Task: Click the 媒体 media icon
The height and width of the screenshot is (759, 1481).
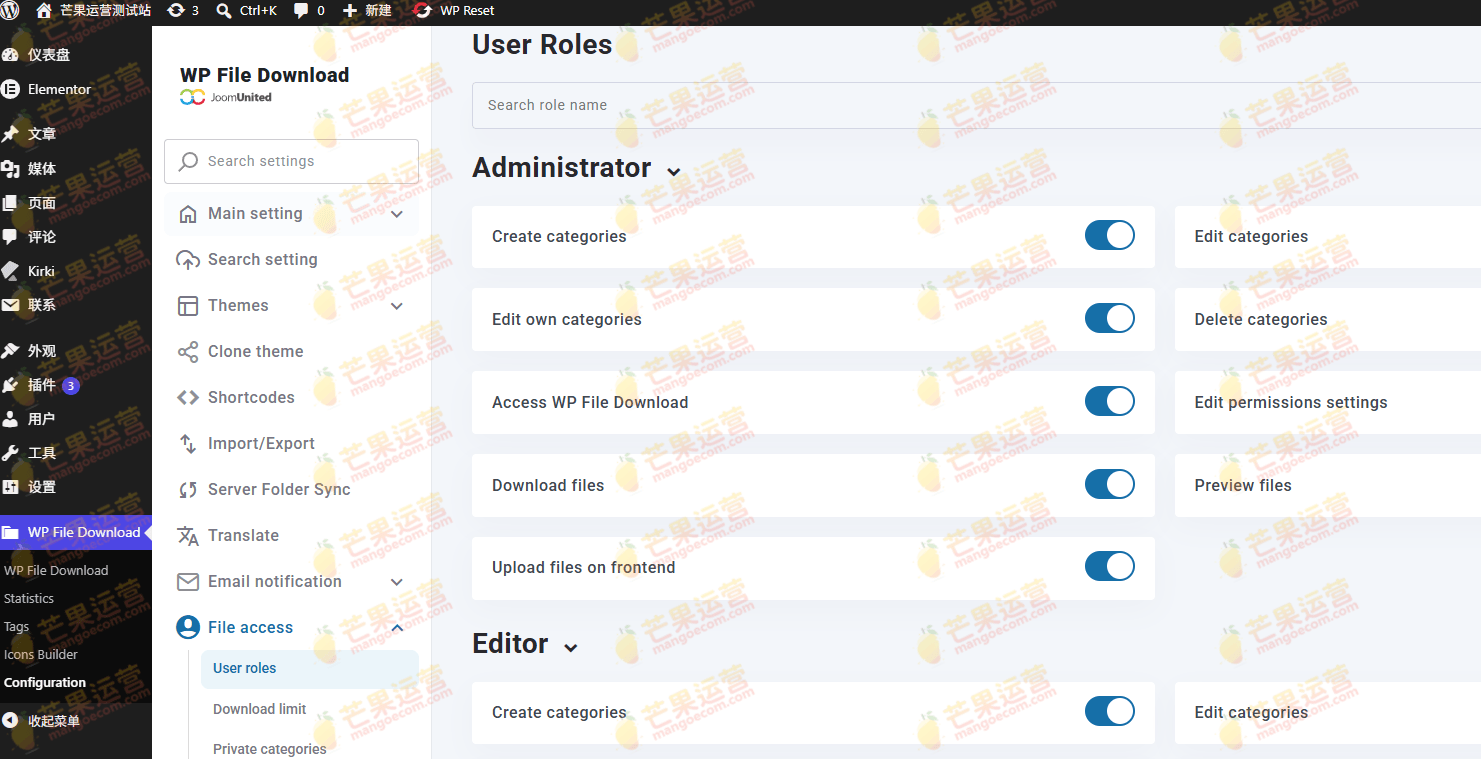Action: (x=10, y=169)
